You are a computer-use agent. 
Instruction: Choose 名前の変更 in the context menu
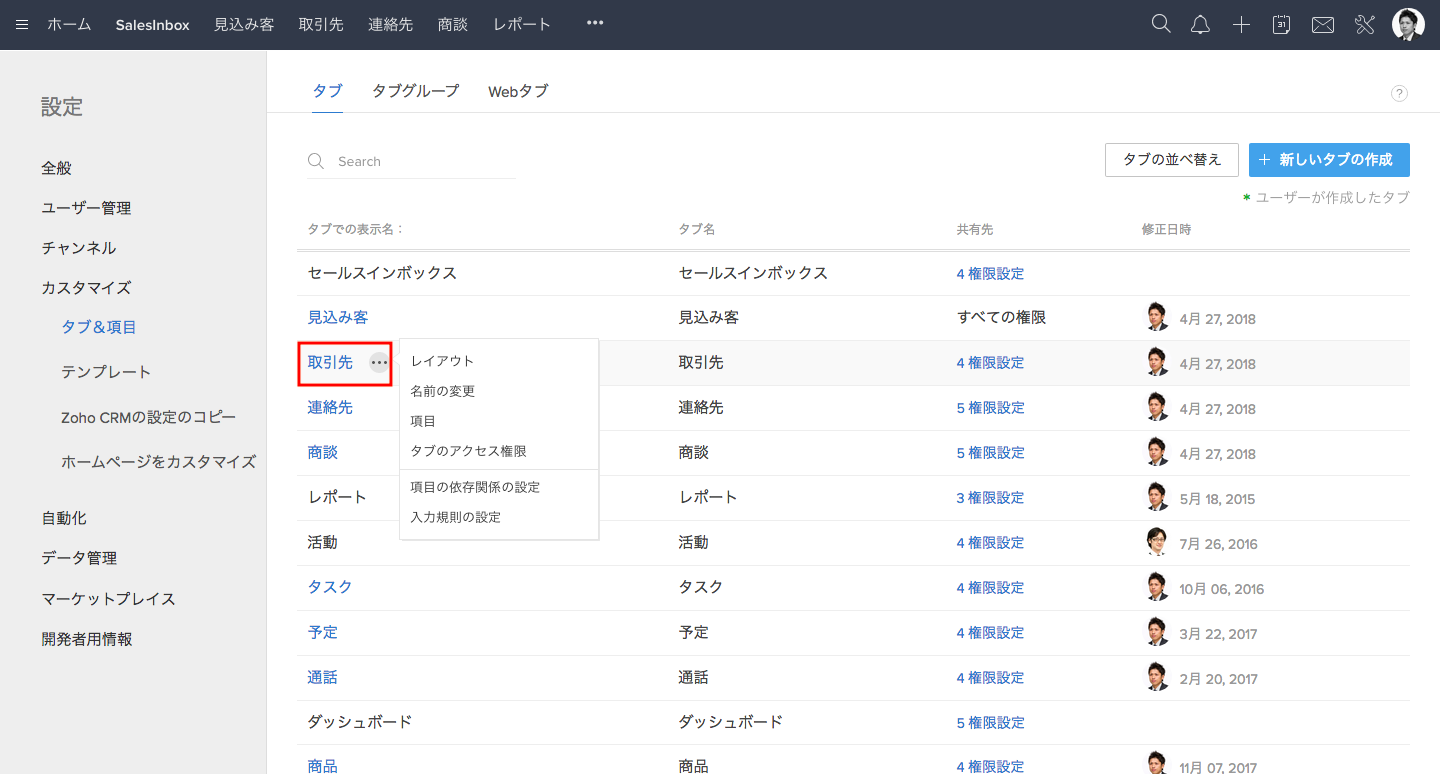[443, 391]
